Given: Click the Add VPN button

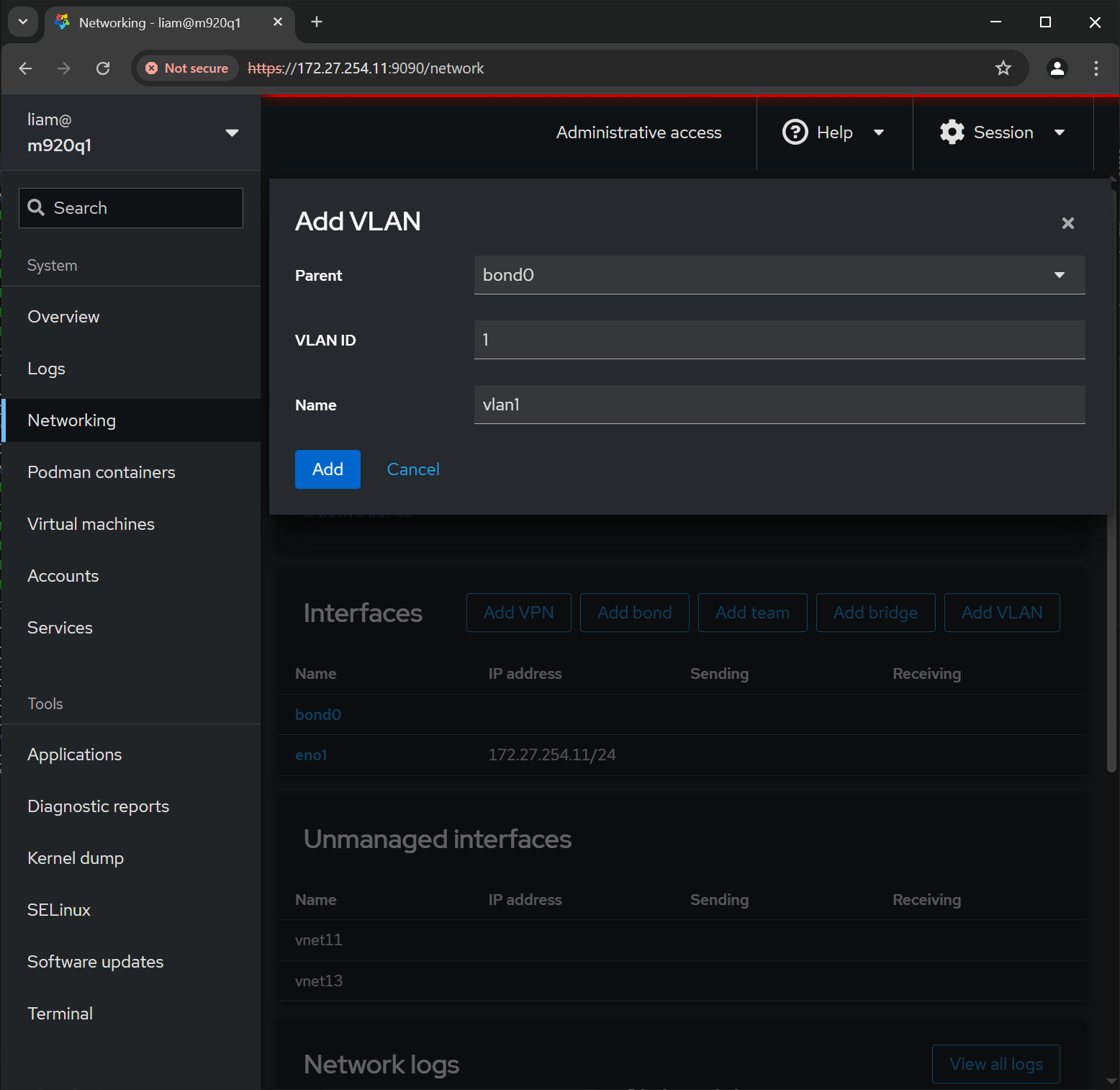Looking at the screenshot, I should click(519, 613).
